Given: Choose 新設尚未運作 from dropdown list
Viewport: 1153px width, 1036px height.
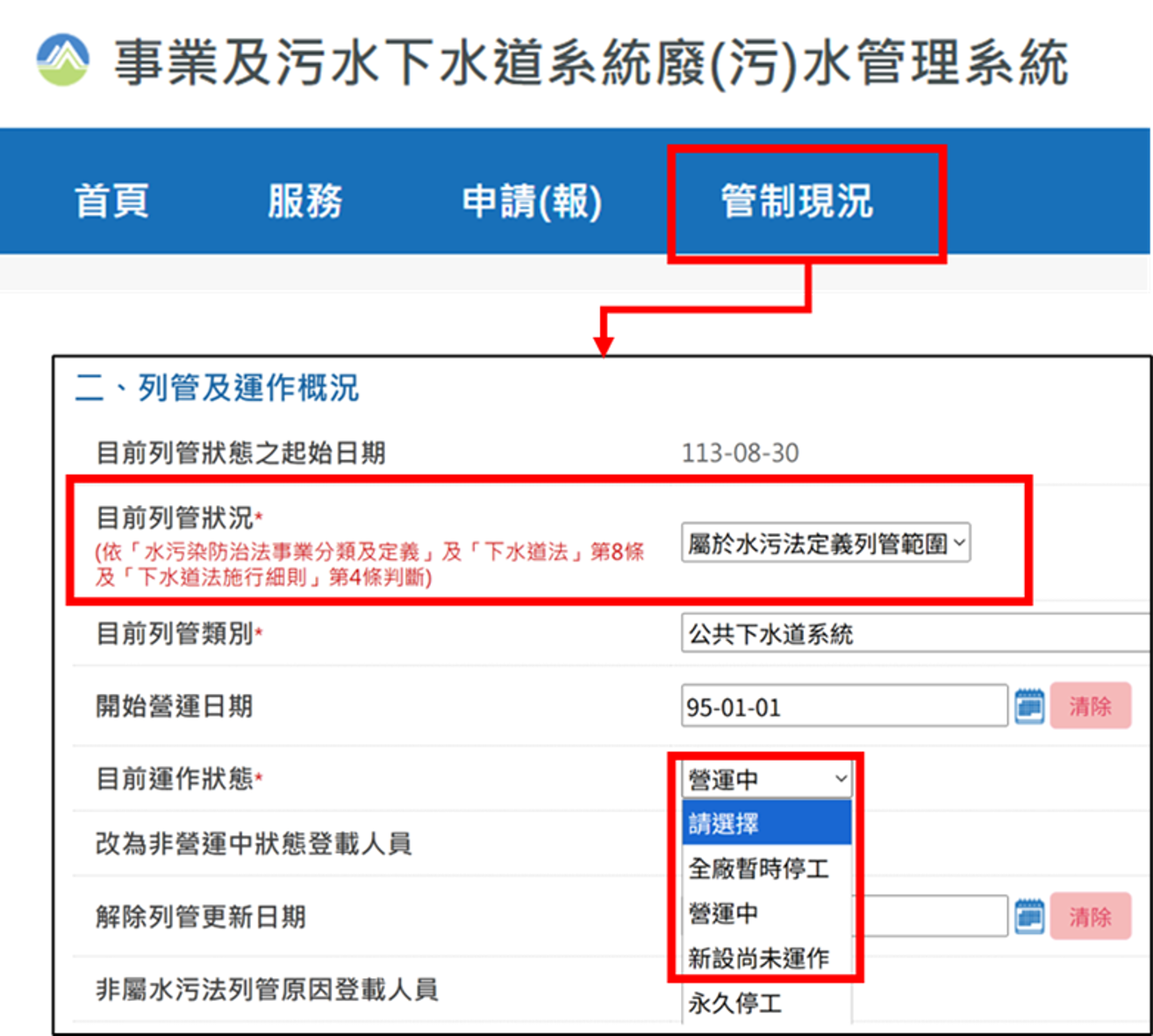Looking at the screenshot, I should pyautogui.click(x=767, y=958).
